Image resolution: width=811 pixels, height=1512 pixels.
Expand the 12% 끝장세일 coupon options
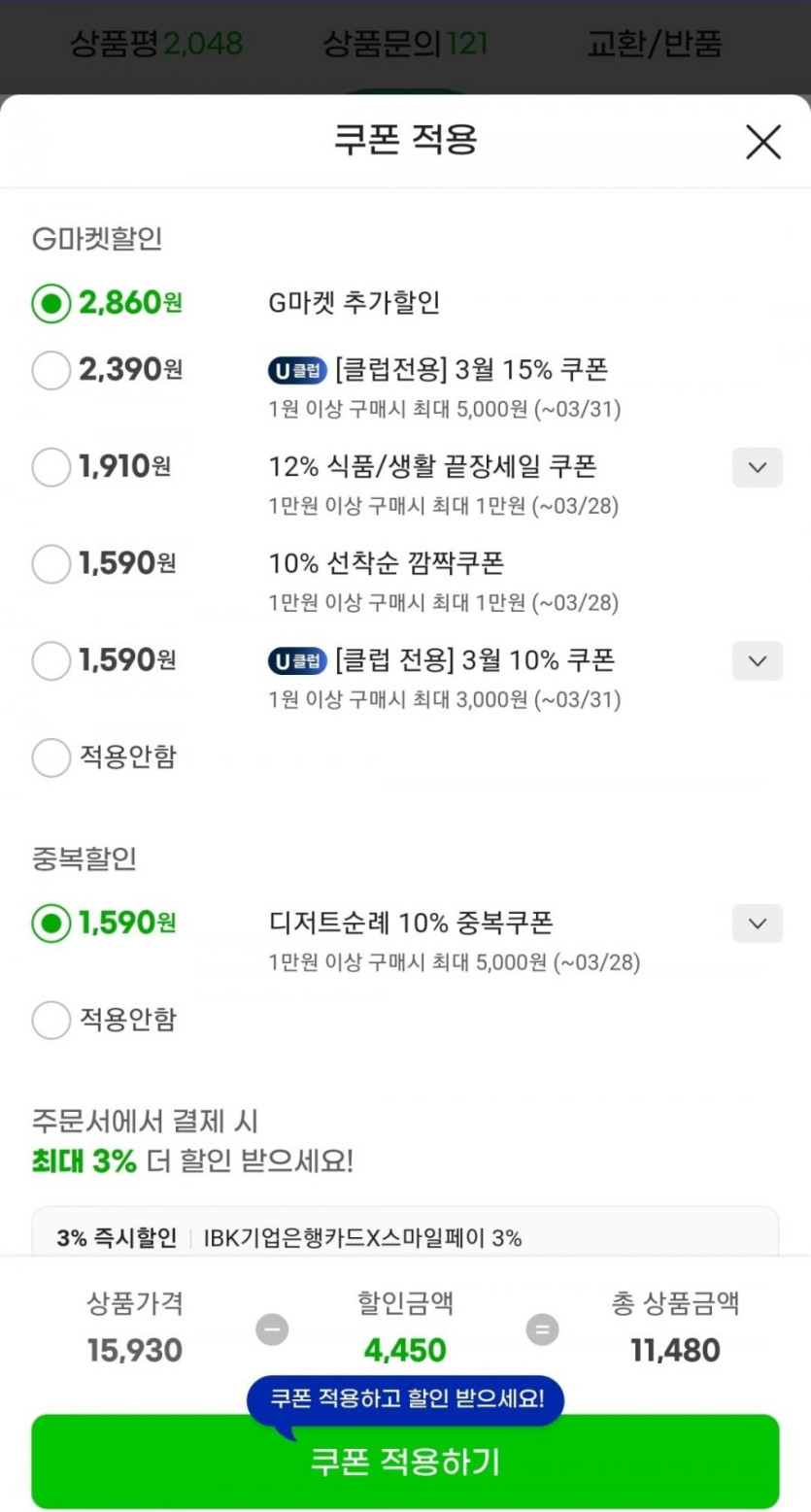point(757,467)
